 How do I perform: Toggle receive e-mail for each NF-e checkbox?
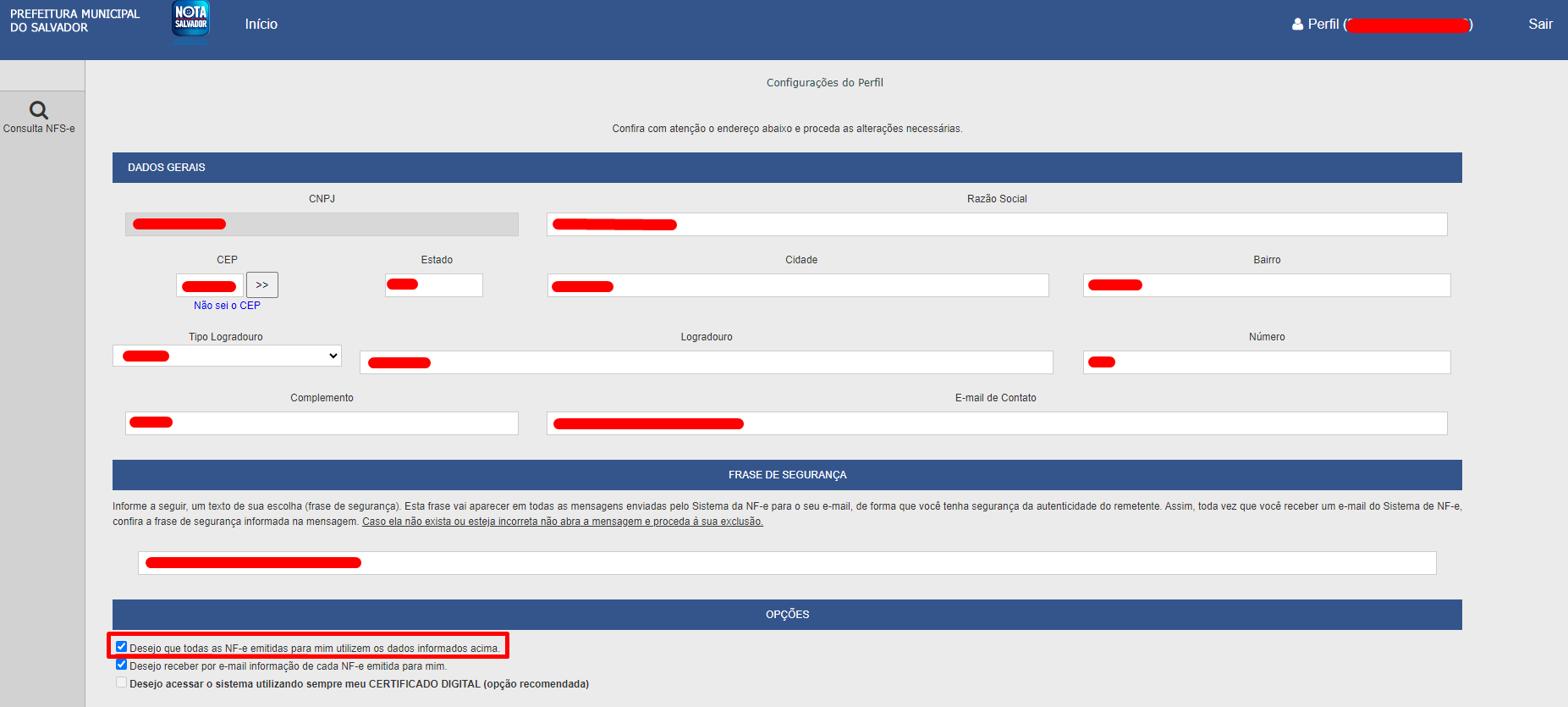(x=121, y=665)
